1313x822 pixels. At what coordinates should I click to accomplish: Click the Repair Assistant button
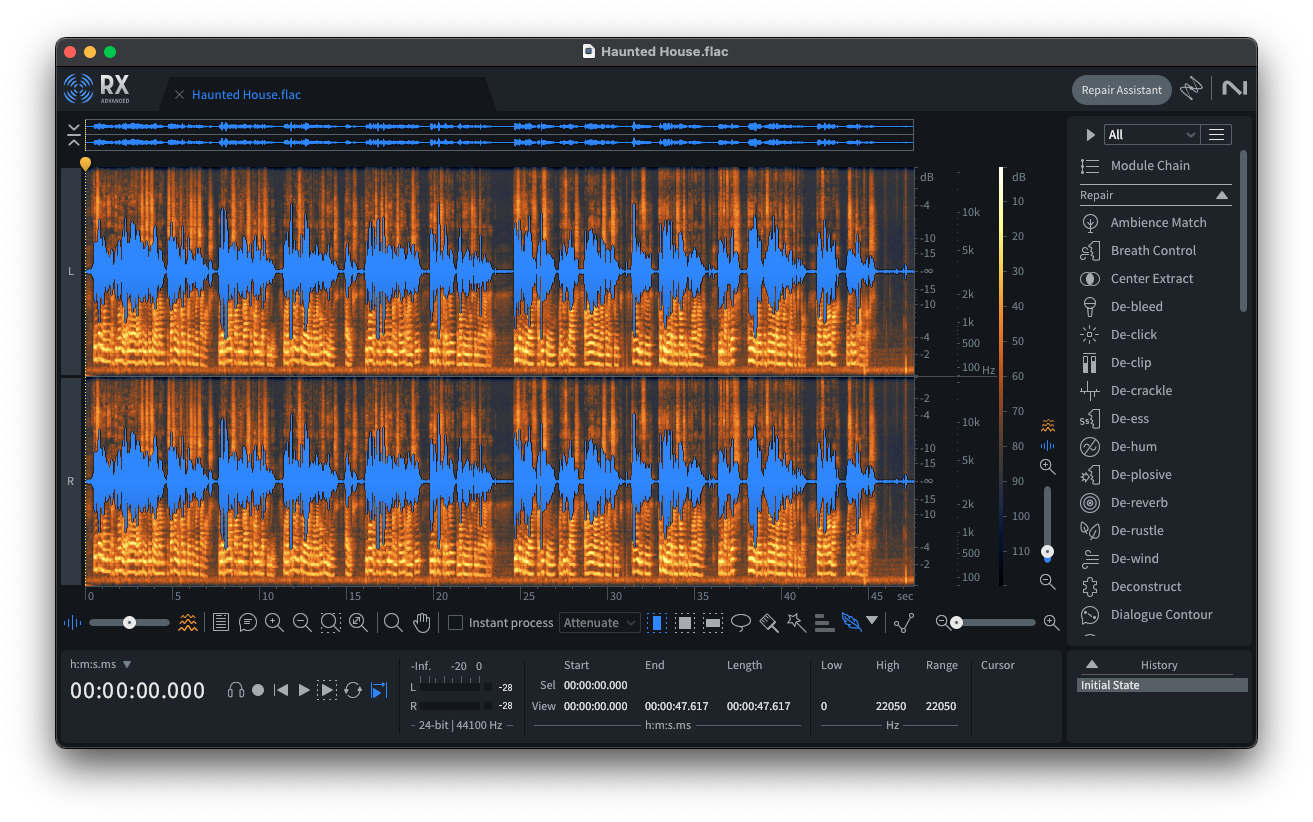(x=1121, y=90)
